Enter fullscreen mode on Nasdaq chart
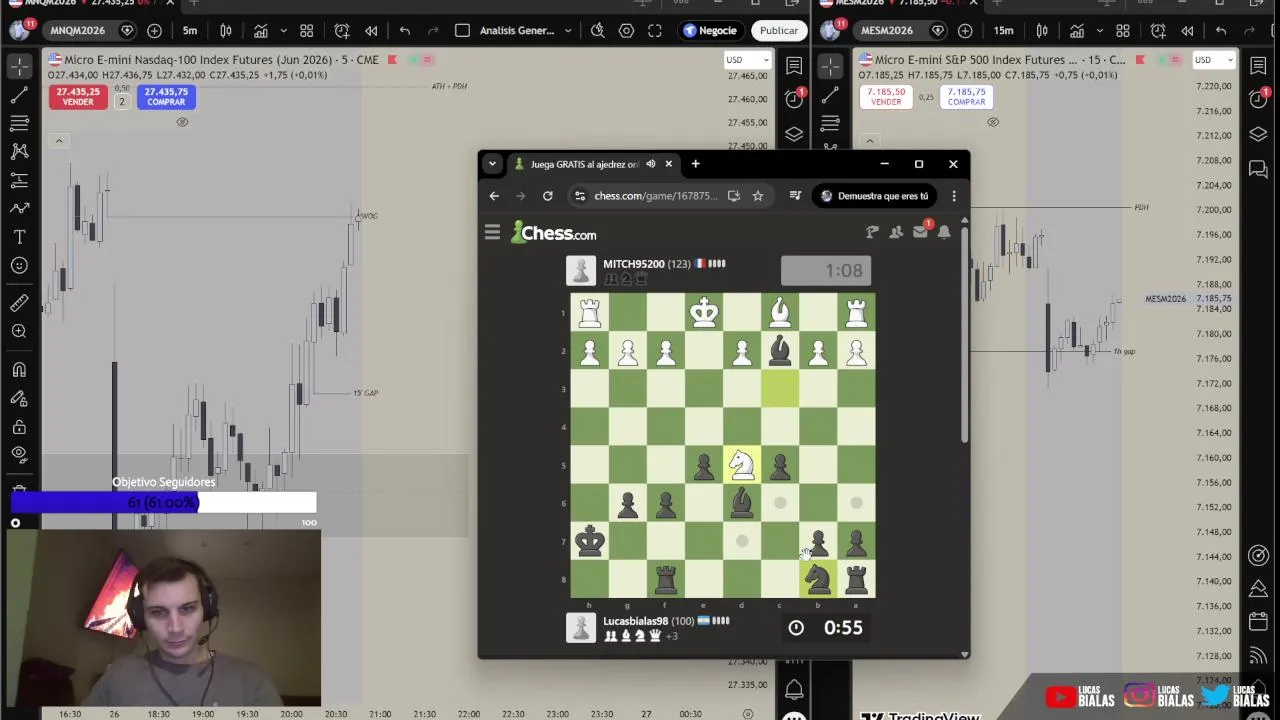The height and width of the screenshot is (720, 1280). [x=655, y=30]
